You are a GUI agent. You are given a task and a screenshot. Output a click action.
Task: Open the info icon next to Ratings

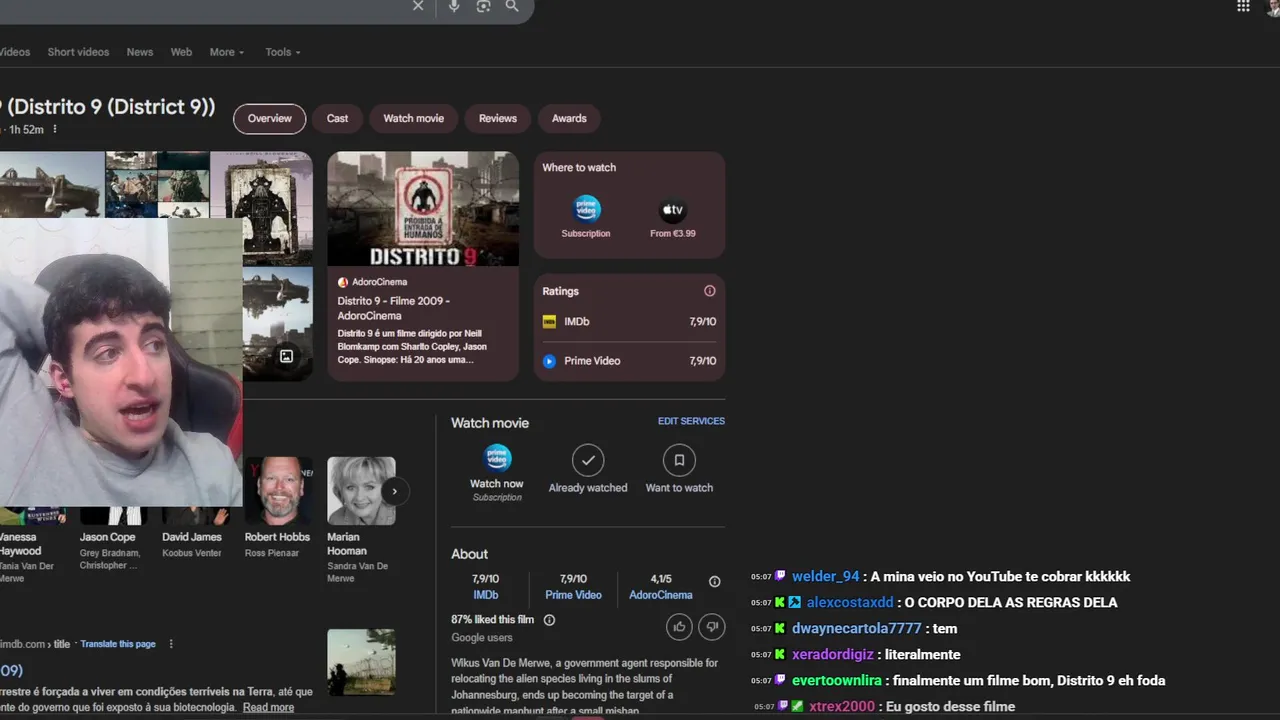pos(710,291)
